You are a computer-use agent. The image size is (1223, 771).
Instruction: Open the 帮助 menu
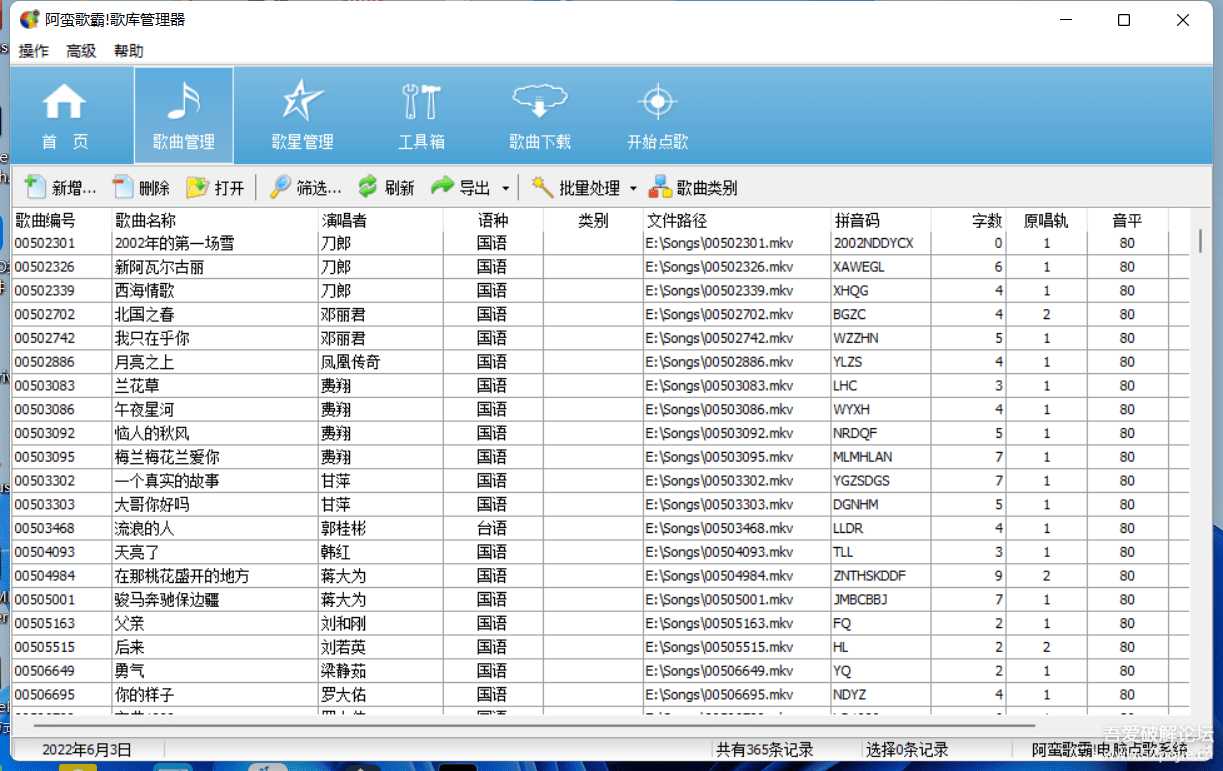(x=128, y=51)
